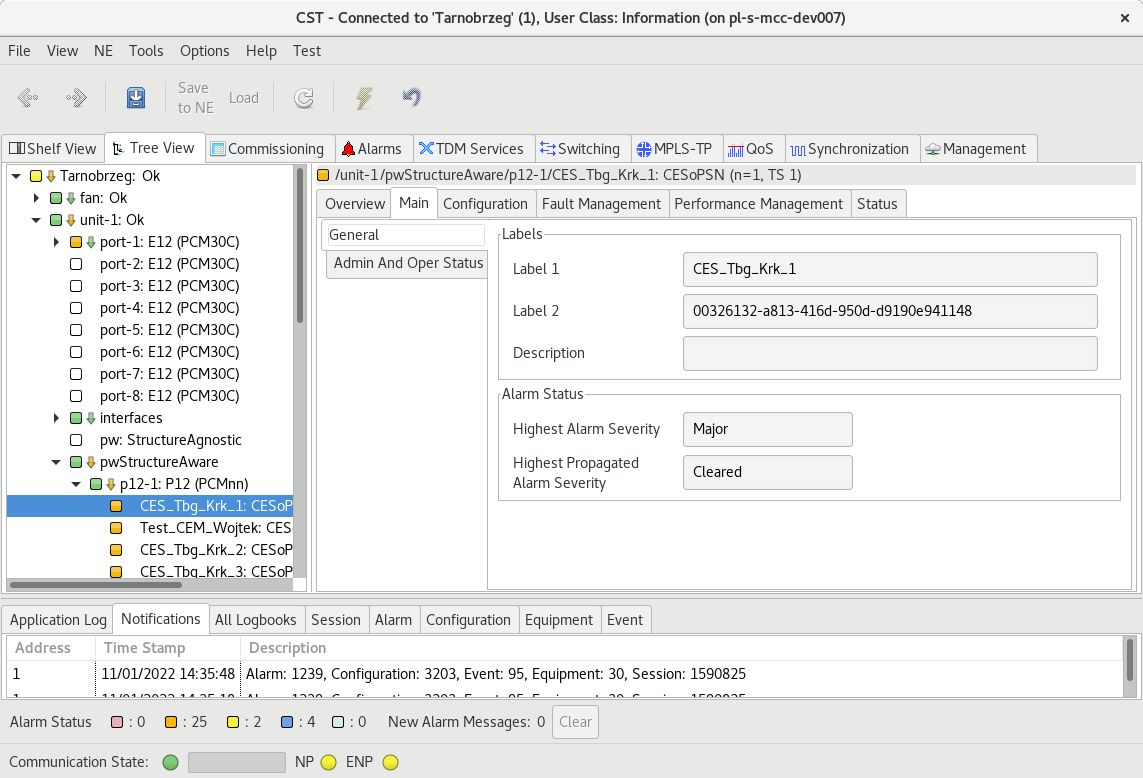Expand the fan tree node

coord(37,198)
